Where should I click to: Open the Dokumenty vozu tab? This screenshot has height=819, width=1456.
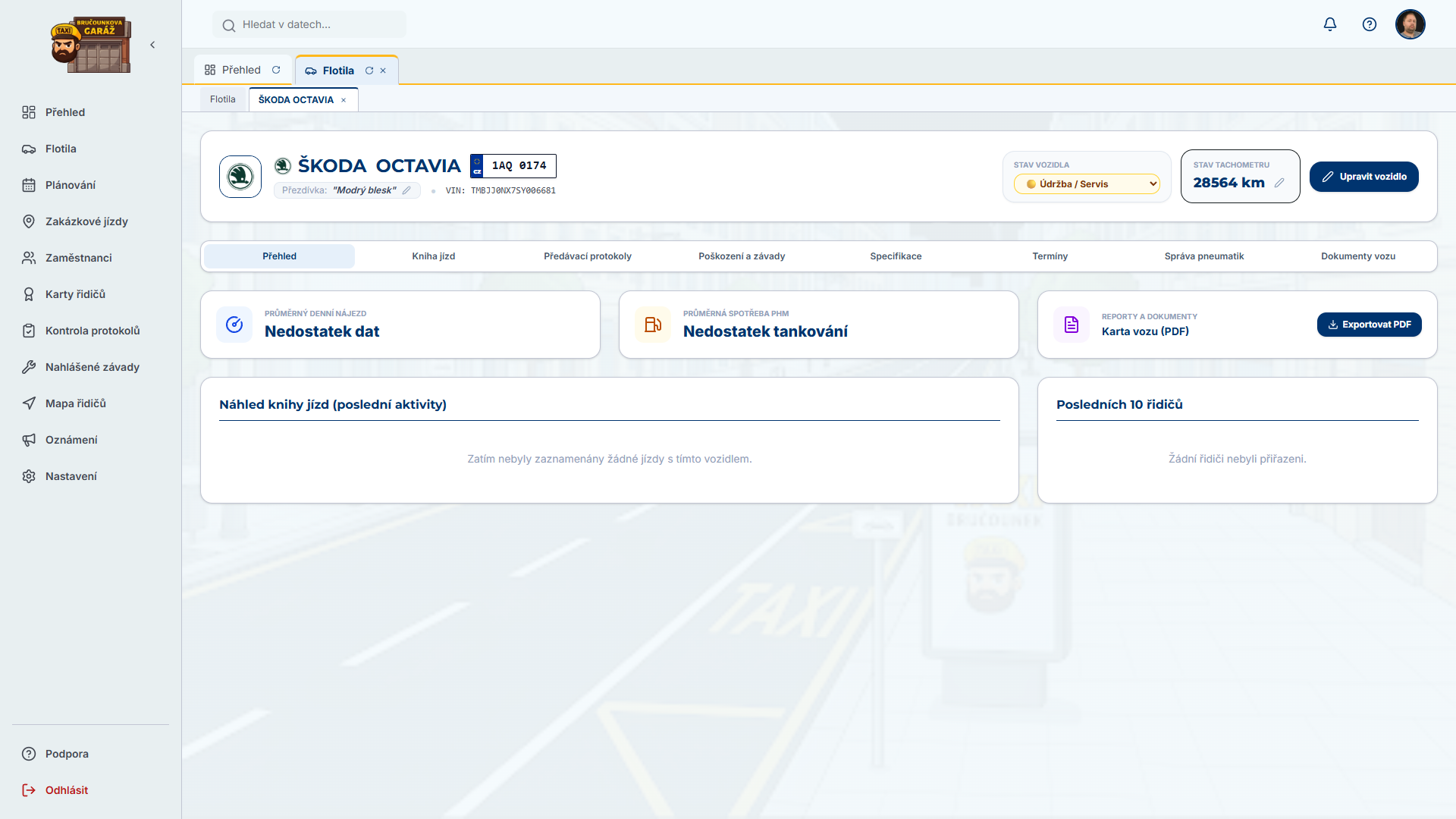point(1358,256)
